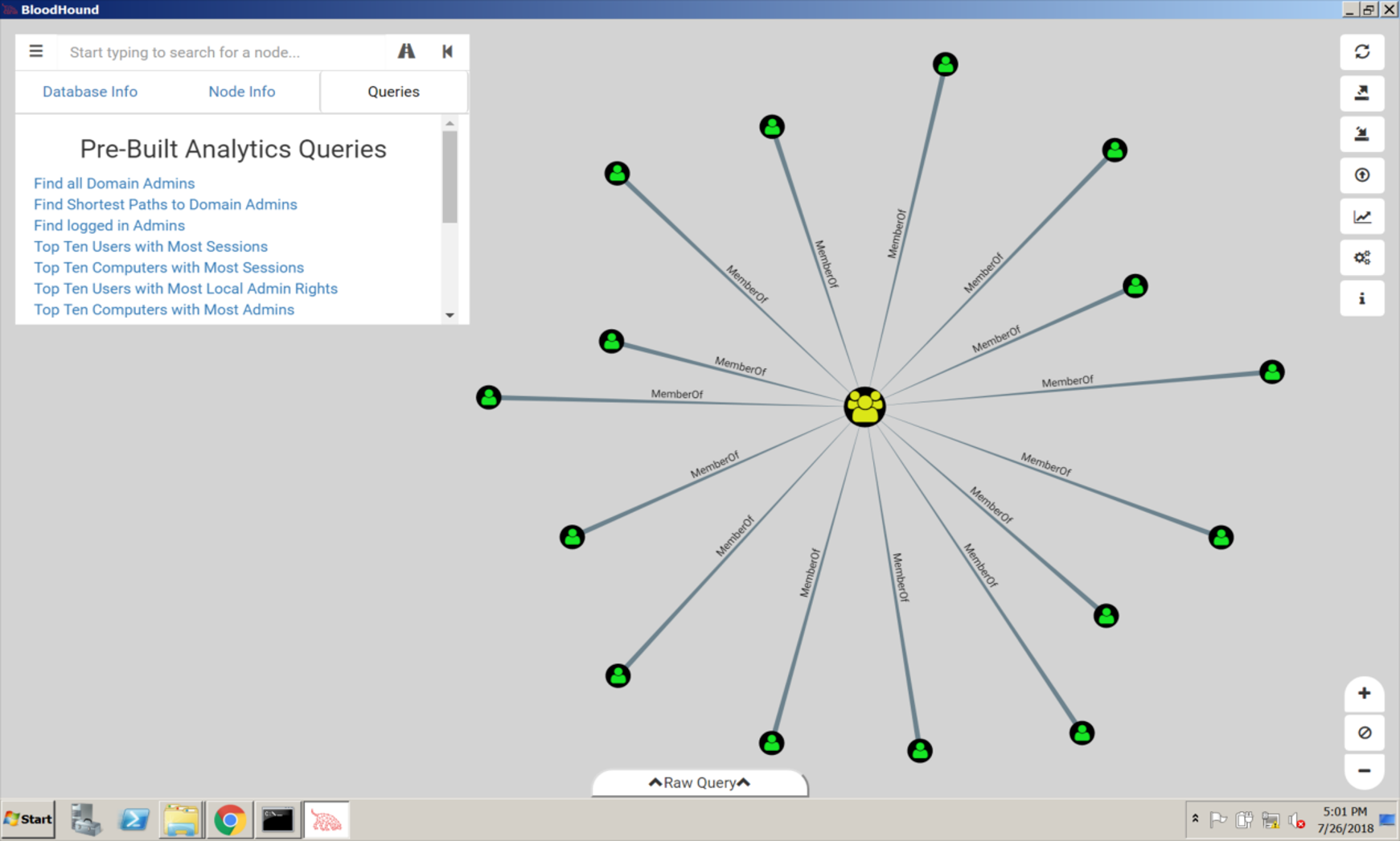Open the upload data icon
This screenshot has height=841, width=1400.
pyautogui.click(x=1361, y=175)
